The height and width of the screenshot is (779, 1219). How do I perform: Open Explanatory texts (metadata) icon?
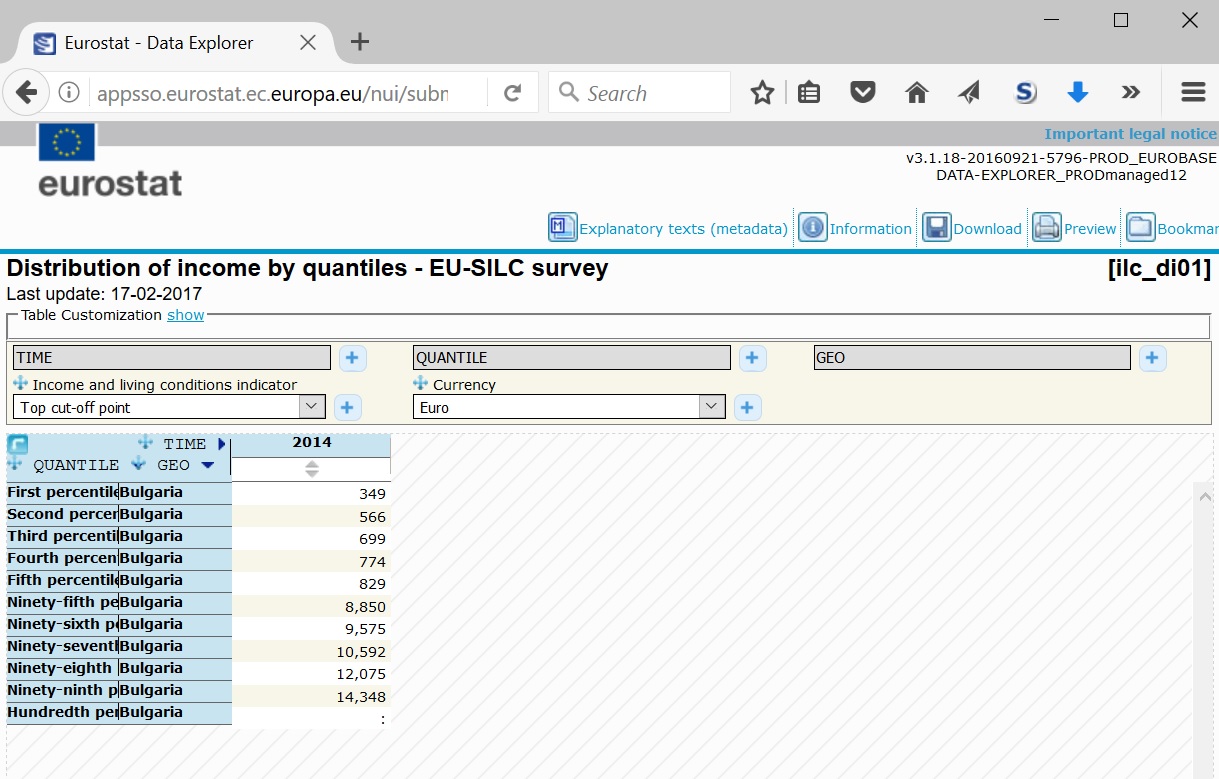563,227
